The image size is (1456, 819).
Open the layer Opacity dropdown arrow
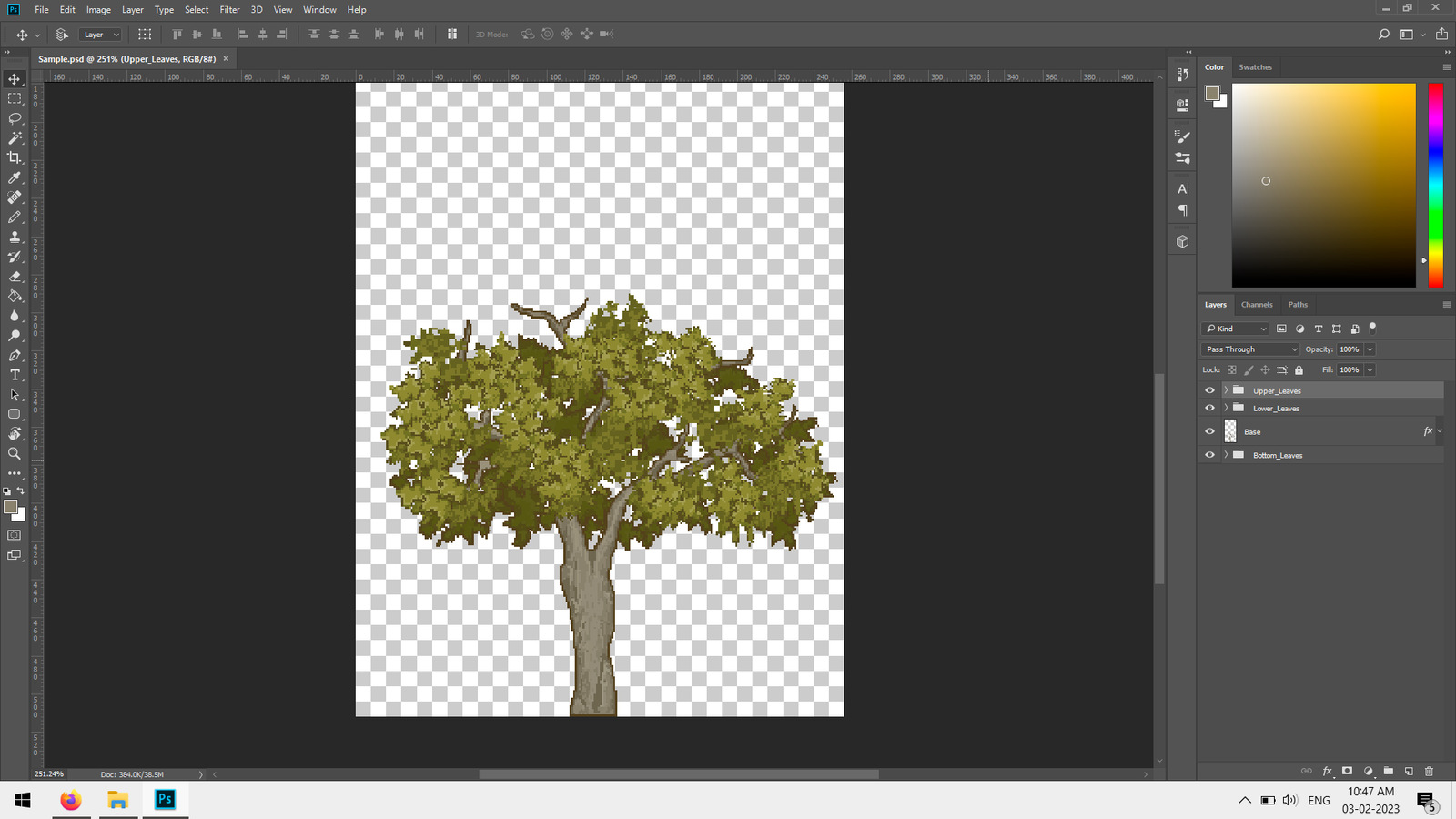1370,349
